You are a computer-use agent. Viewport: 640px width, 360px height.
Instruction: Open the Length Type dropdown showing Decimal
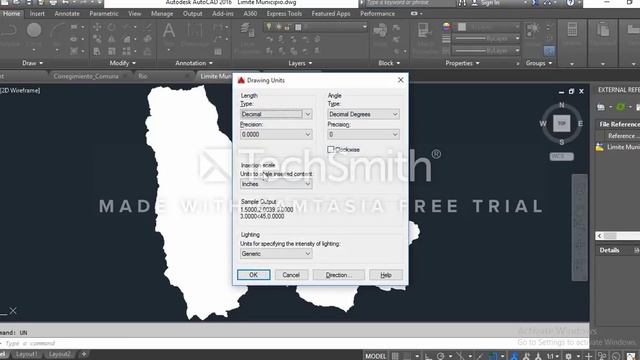(276, 114)
